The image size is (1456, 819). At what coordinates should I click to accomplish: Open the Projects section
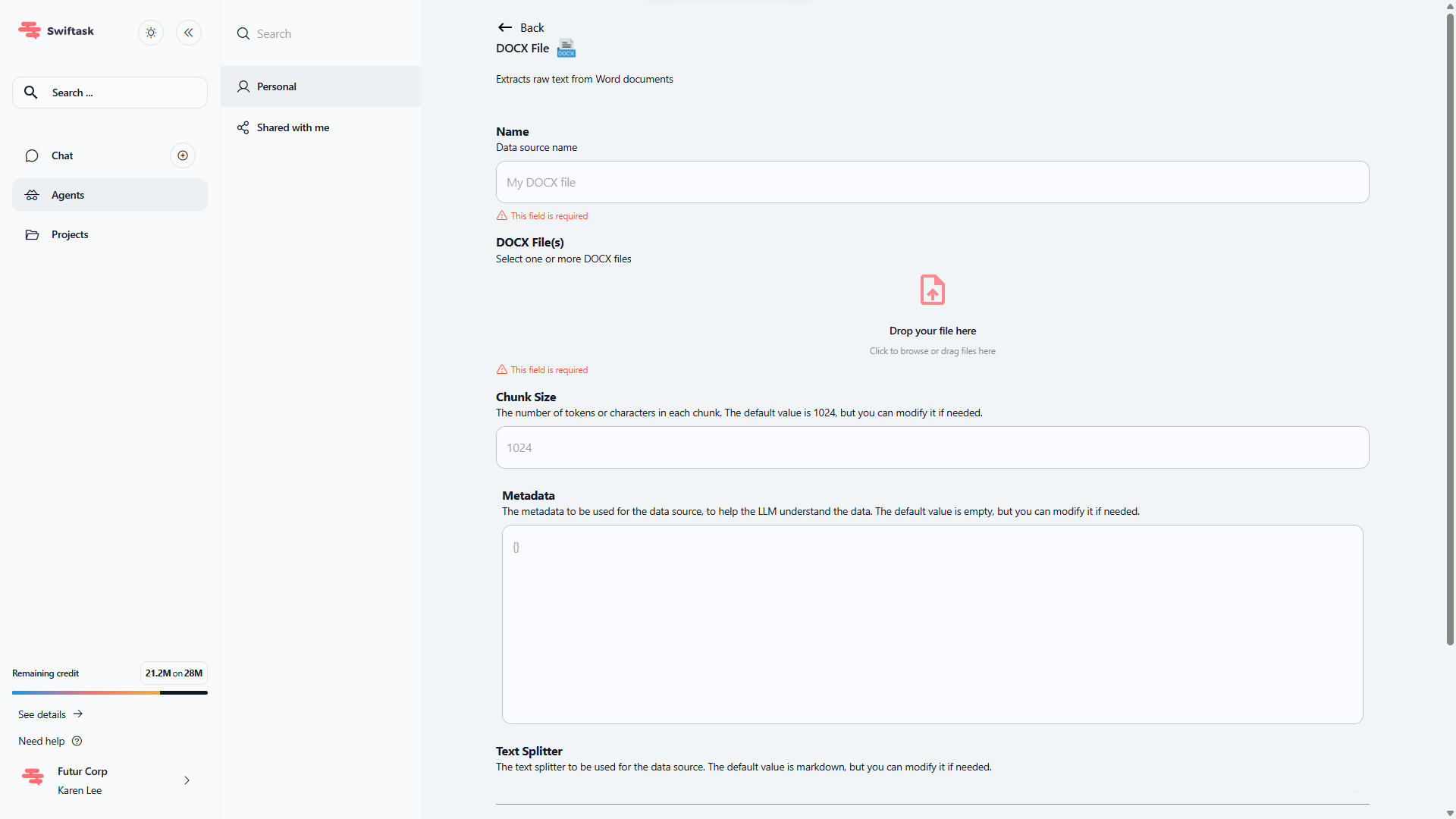(x=70, y=234)
